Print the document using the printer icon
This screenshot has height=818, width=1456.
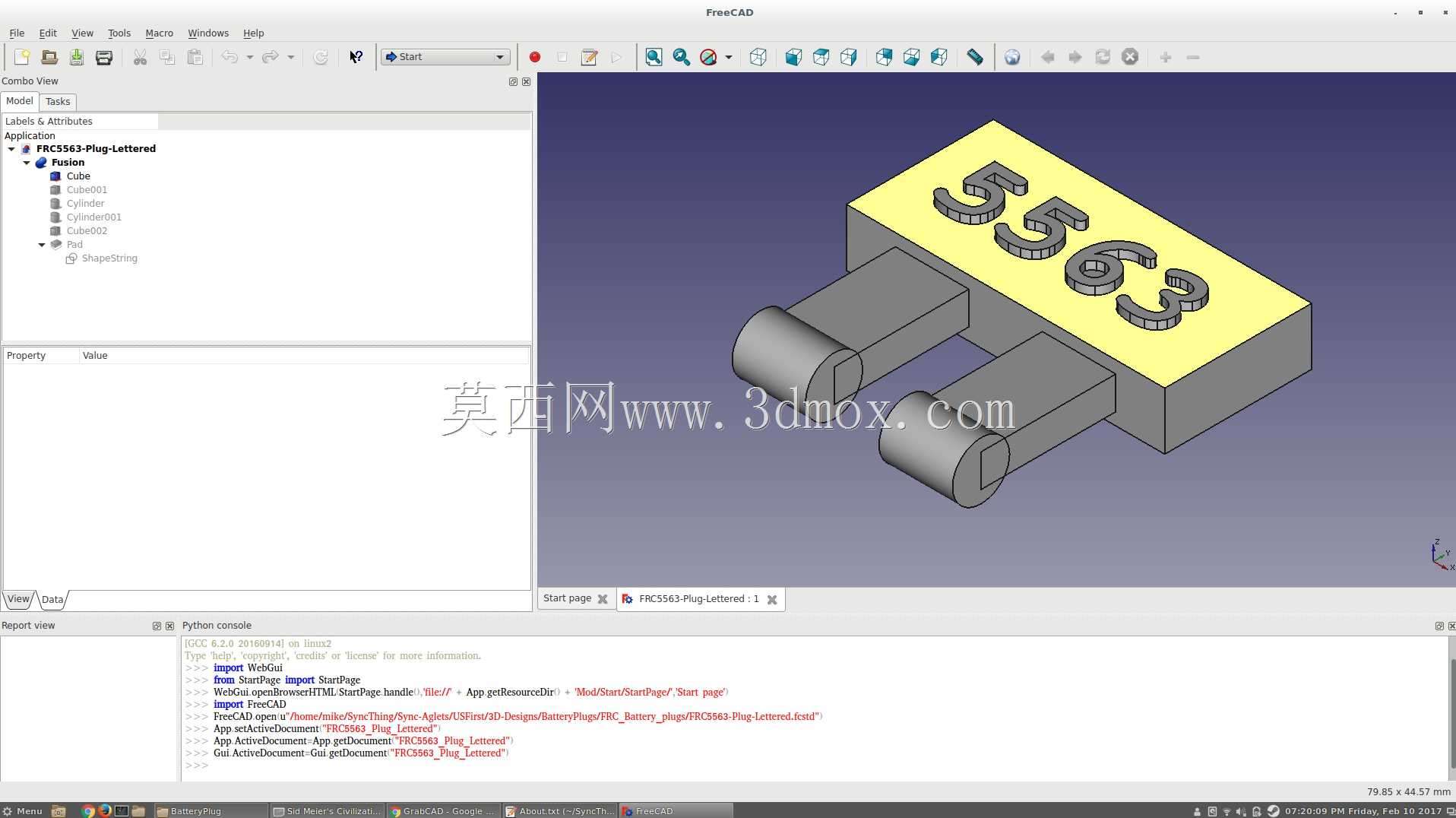tap(104, 57)
